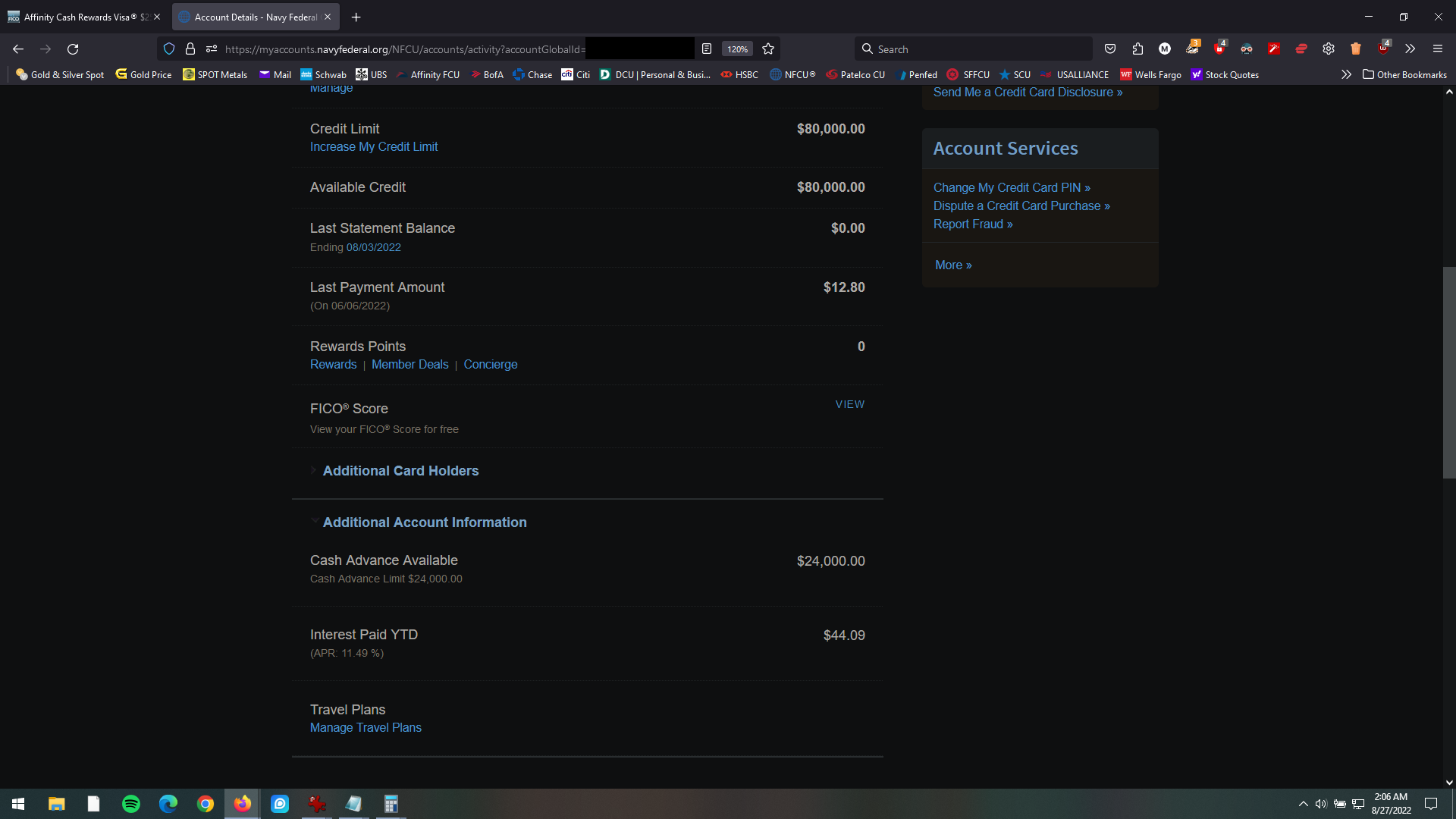Open Spotify from taskbar

(x=131, y=804)
